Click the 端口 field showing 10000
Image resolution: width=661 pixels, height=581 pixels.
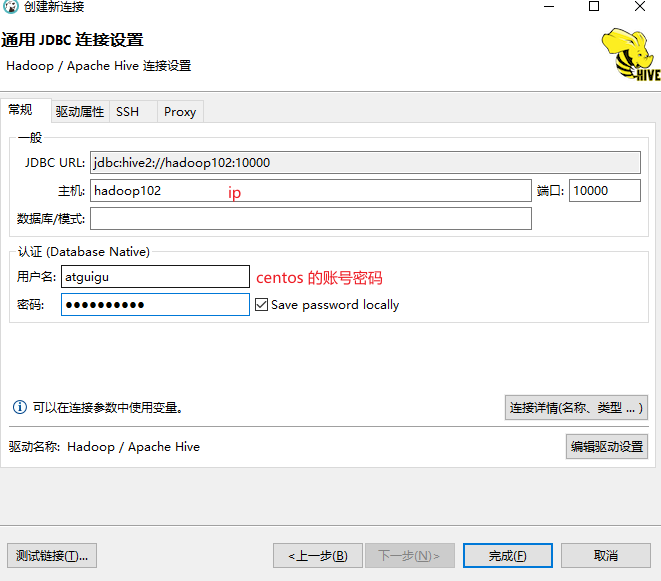(x=604, y=191)
